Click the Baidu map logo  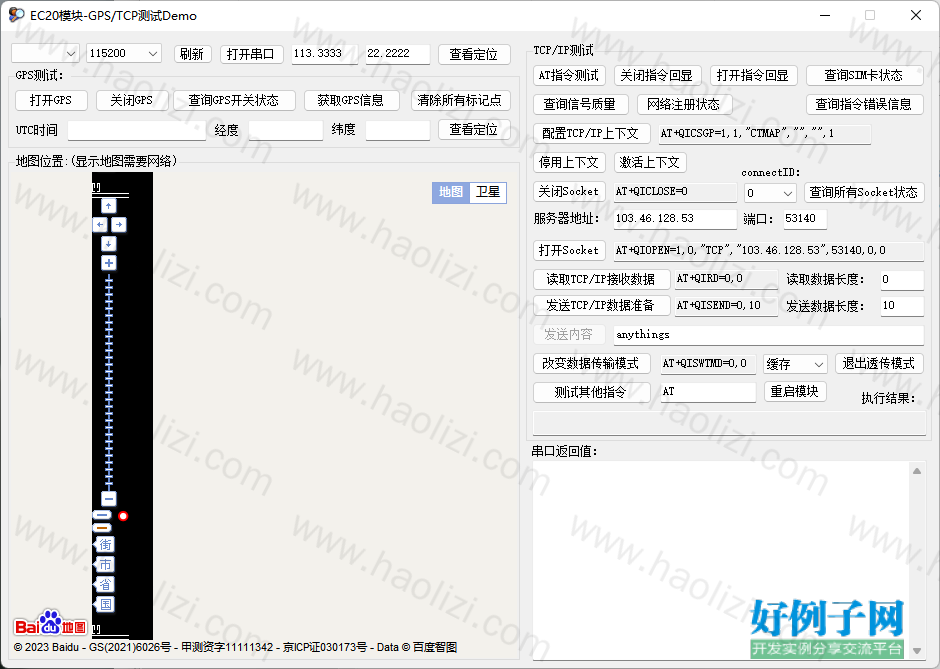tap(50, 623)
